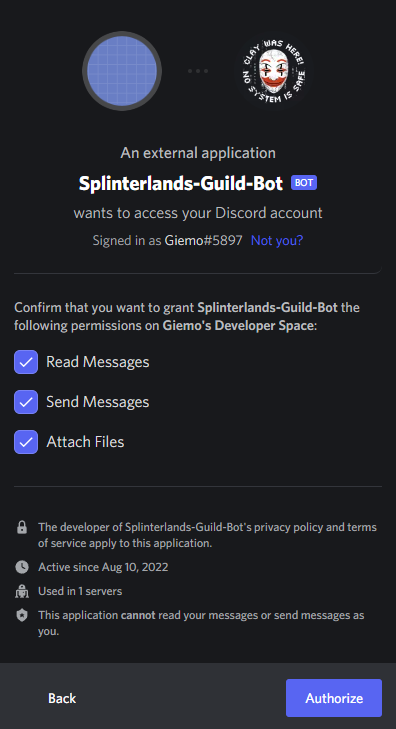Go back with the Back button
The image size is (396, 729).
62,698
